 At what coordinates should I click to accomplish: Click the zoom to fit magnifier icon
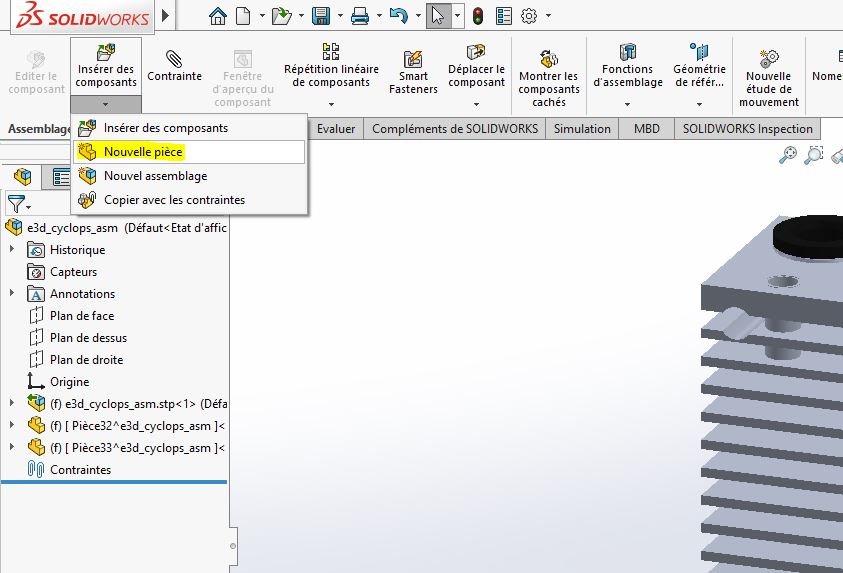(x=788, y=155)
